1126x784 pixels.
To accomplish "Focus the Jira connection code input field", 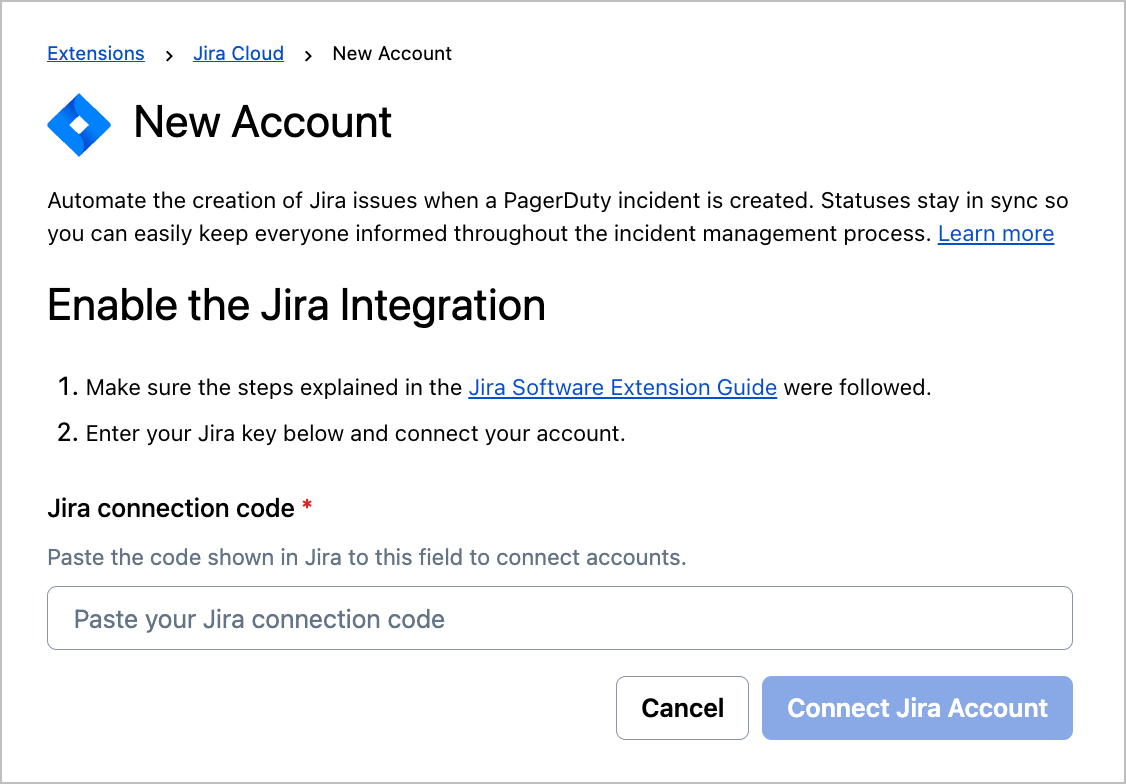I will click(560, 618).
